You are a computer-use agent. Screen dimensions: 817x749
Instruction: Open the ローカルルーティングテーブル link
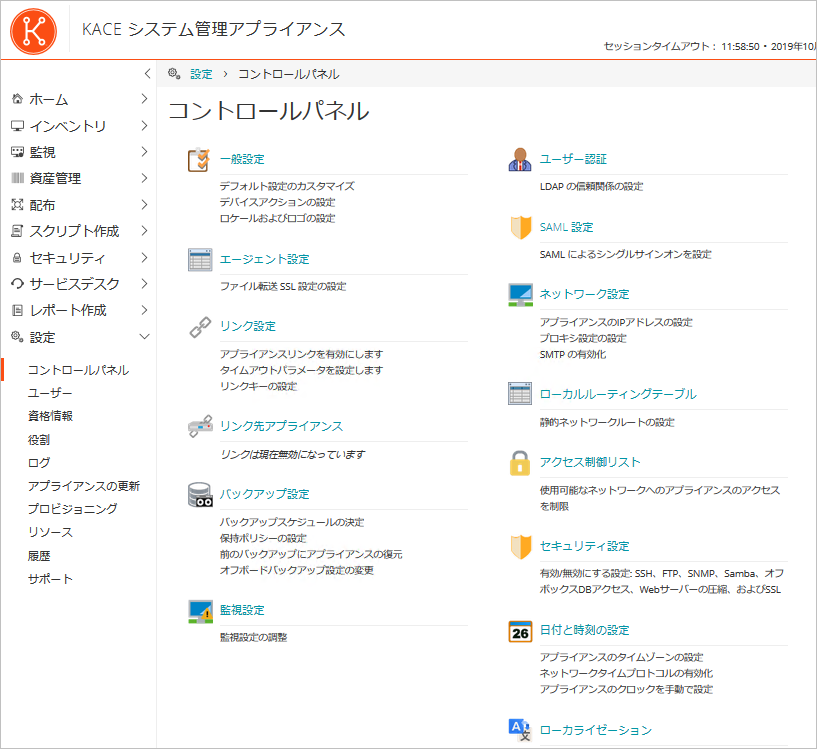pyautogui.click(x=618, y=394)
